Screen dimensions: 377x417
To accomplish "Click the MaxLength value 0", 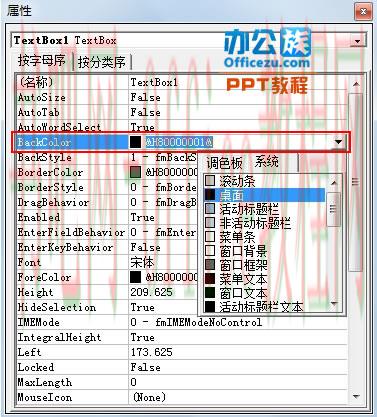I will point(133,382).
